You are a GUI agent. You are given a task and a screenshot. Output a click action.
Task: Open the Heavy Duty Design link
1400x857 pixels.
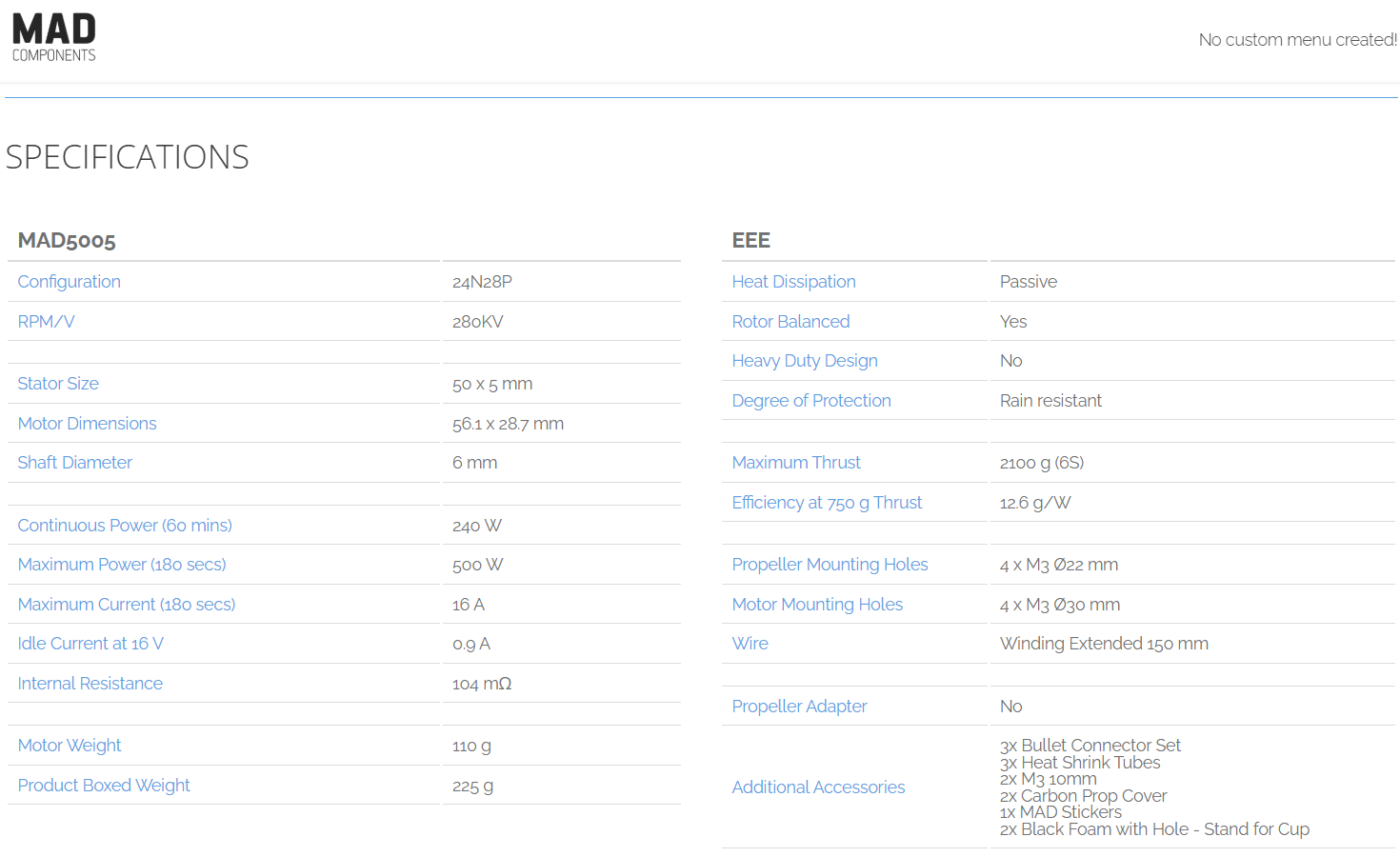coord(805,361)
